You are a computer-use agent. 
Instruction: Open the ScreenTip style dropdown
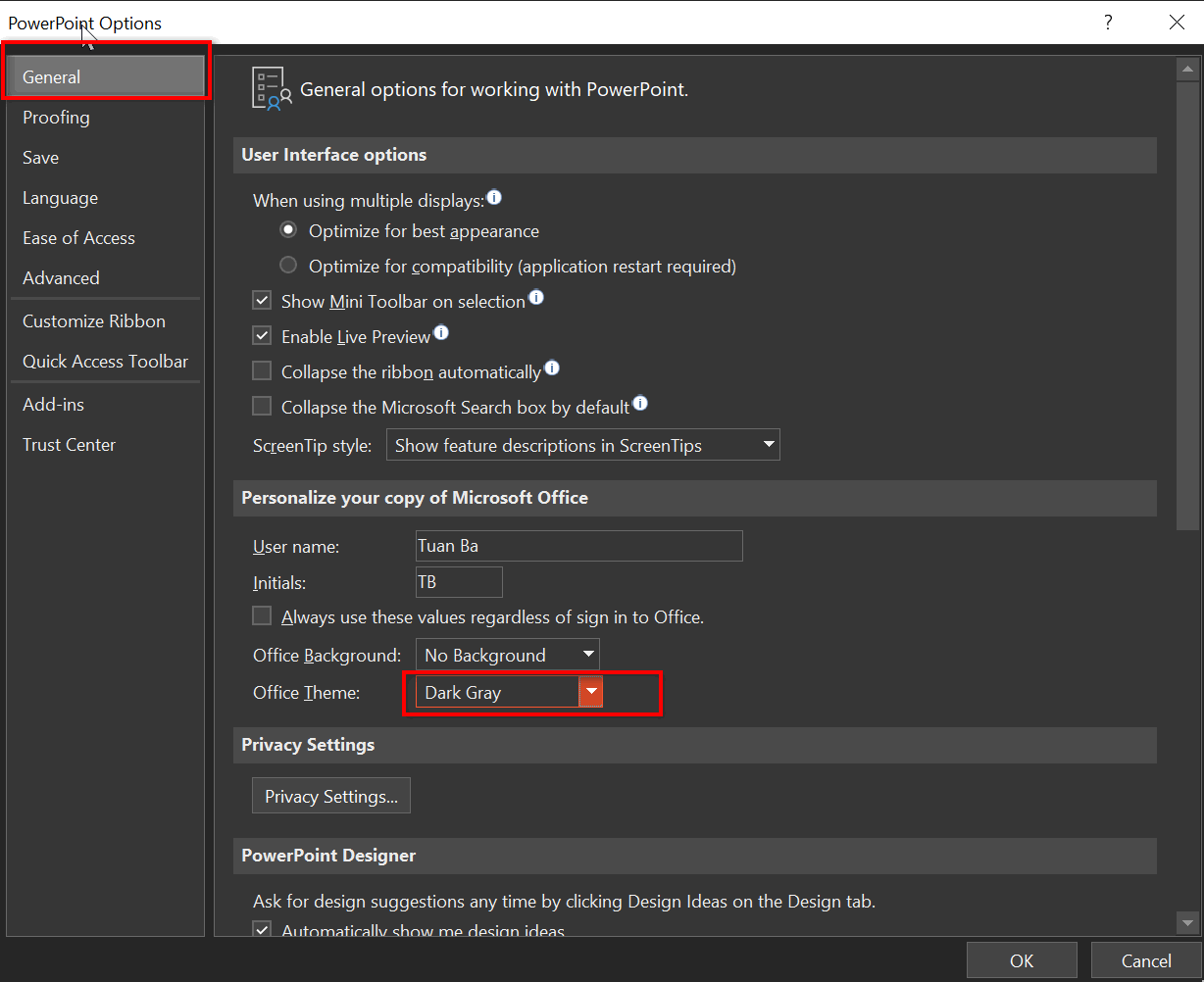pos(582,445)
